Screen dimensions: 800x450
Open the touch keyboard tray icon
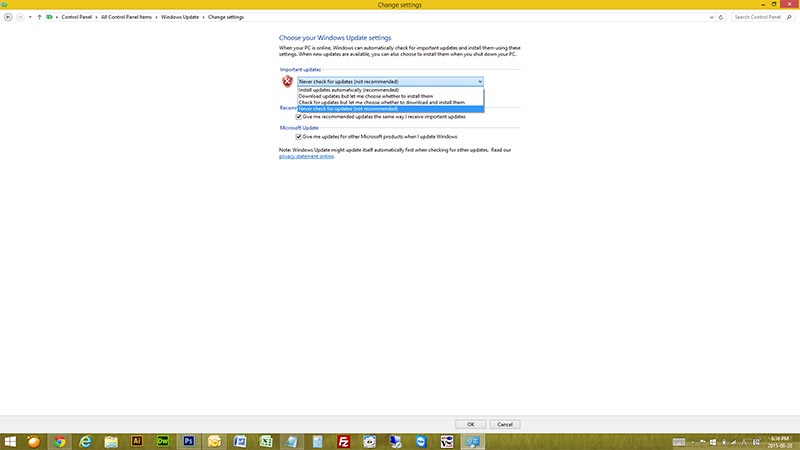pyautogui.click(x=679, y=442)
